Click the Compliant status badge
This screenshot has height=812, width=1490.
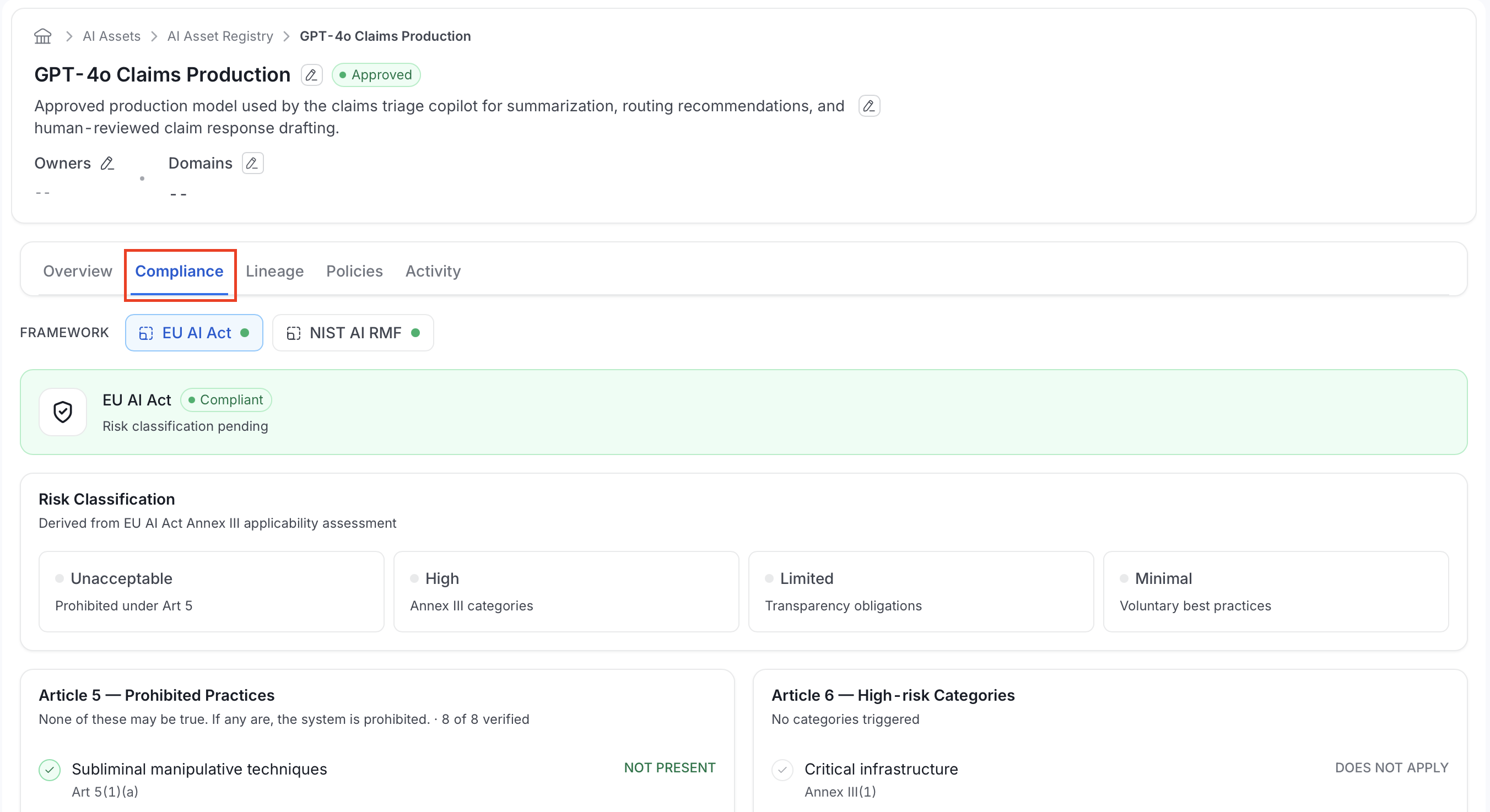226,400
